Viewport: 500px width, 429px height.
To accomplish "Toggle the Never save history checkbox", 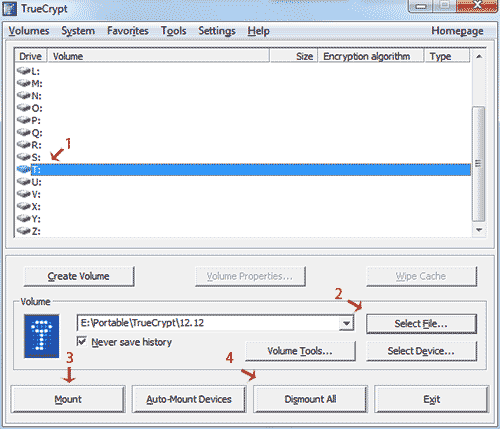I will point(82,342).
